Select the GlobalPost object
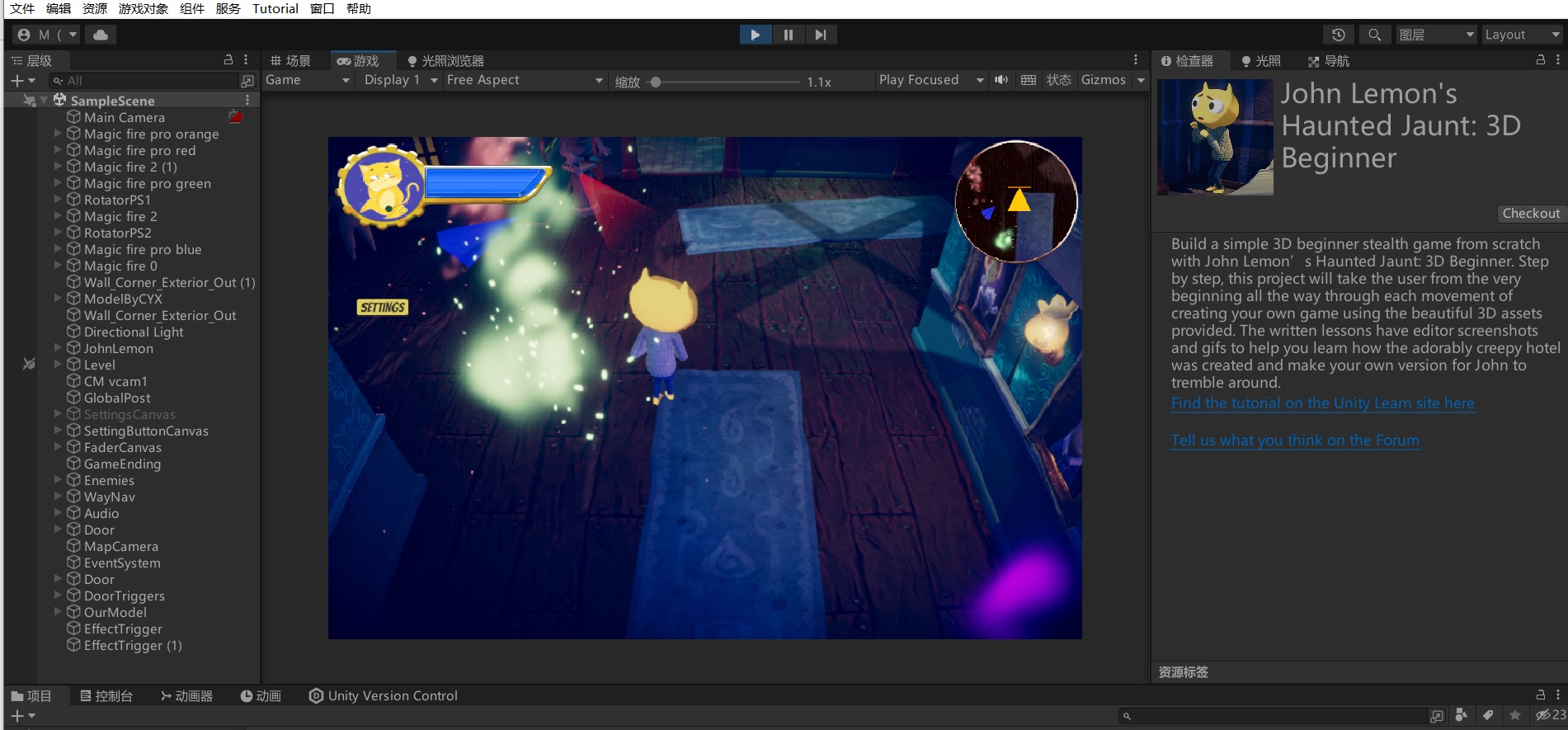This screenshot has width=1568, height=730. click(x=116, y=398)
